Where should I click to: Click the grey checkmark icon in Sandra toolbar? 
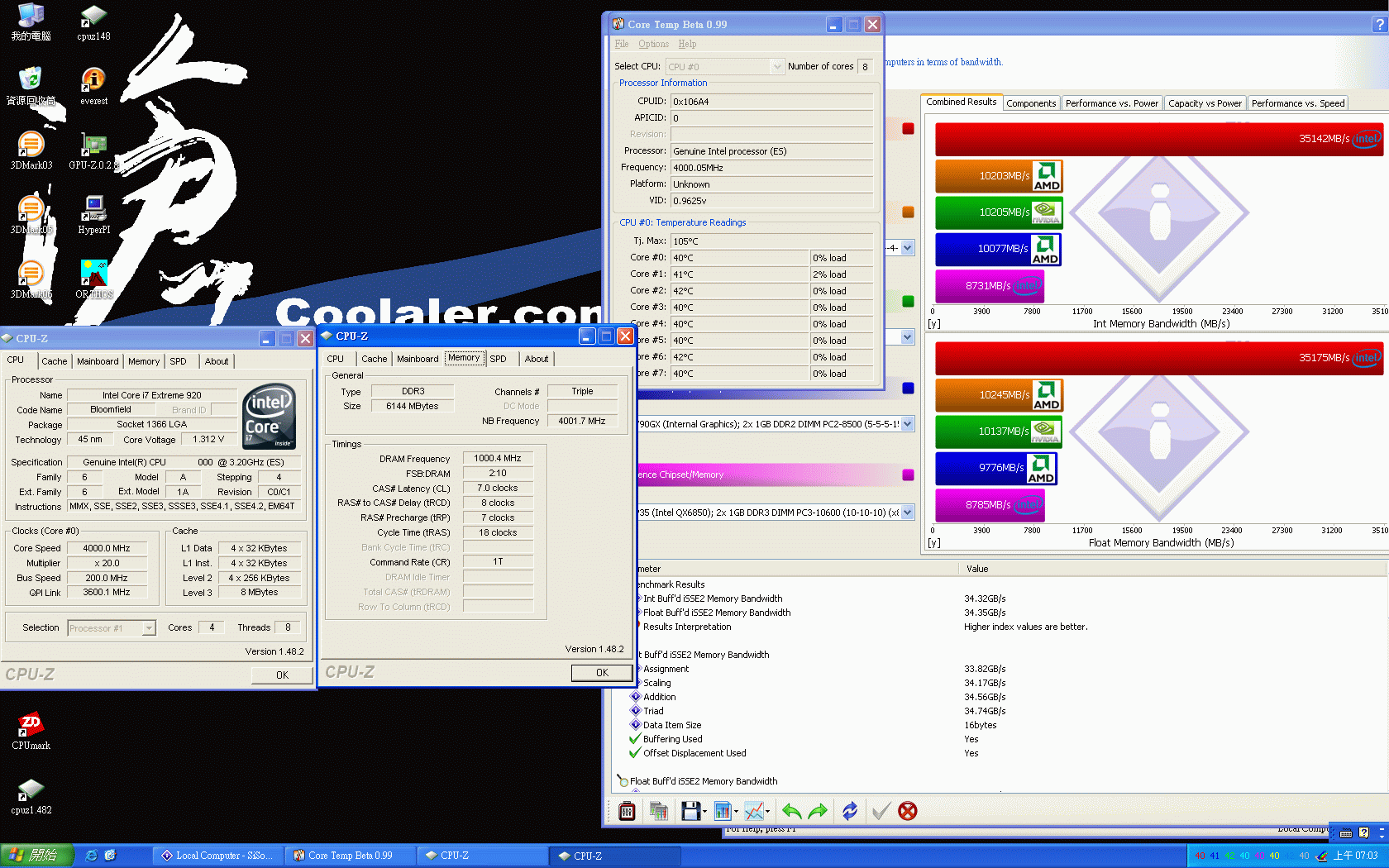pos(881,811)
